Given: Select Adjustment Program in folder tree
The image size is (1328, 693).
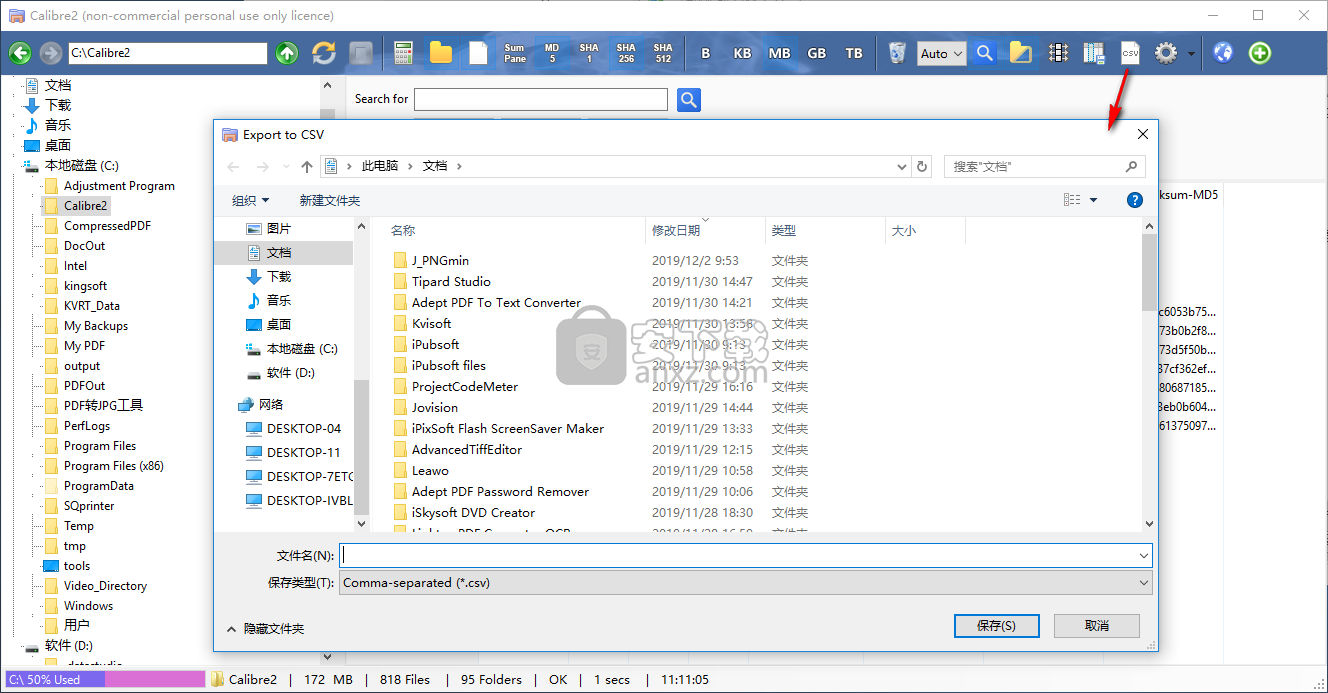Looking at the screenshot, I should coord(119,186).
